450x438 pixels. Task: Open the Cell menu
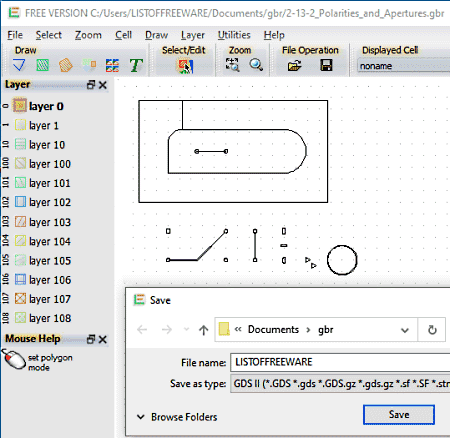[123, 35]
